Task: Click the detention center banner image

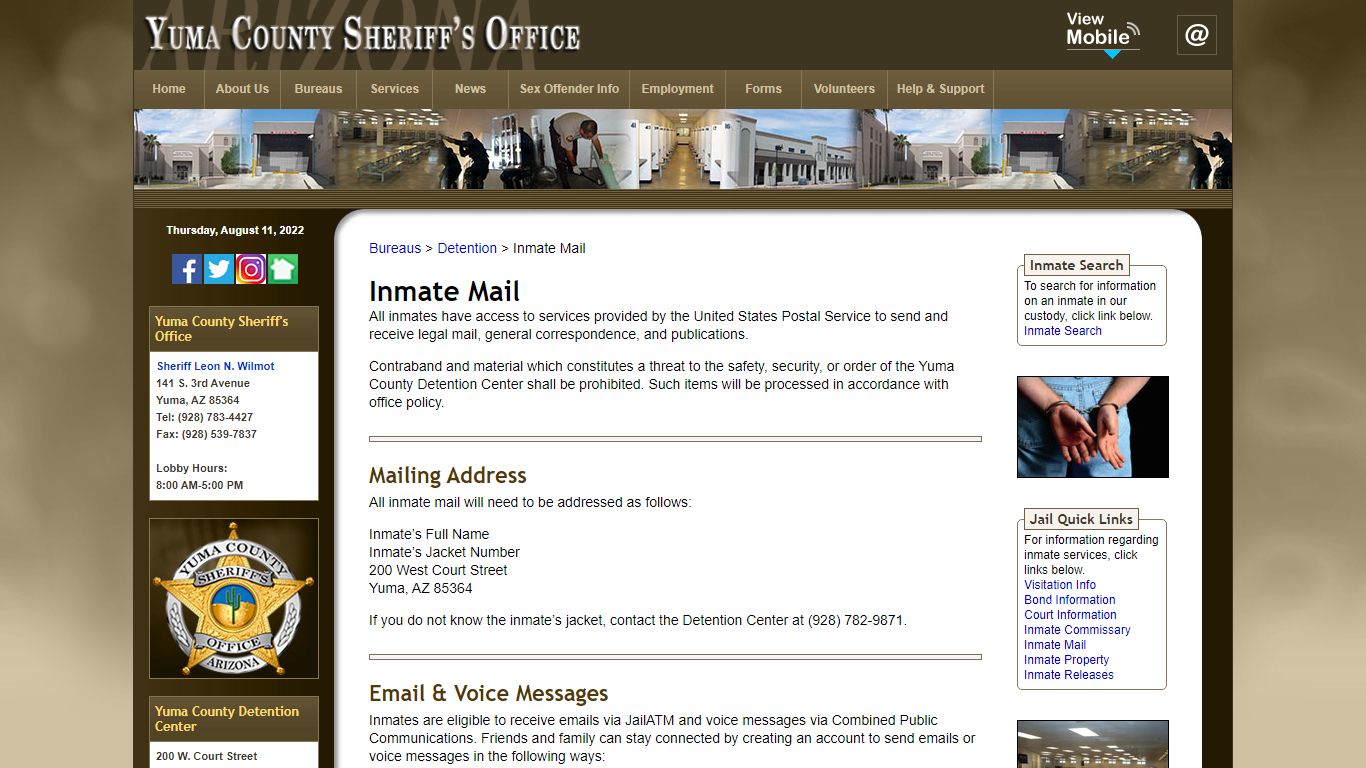Action: pos(683,149)
